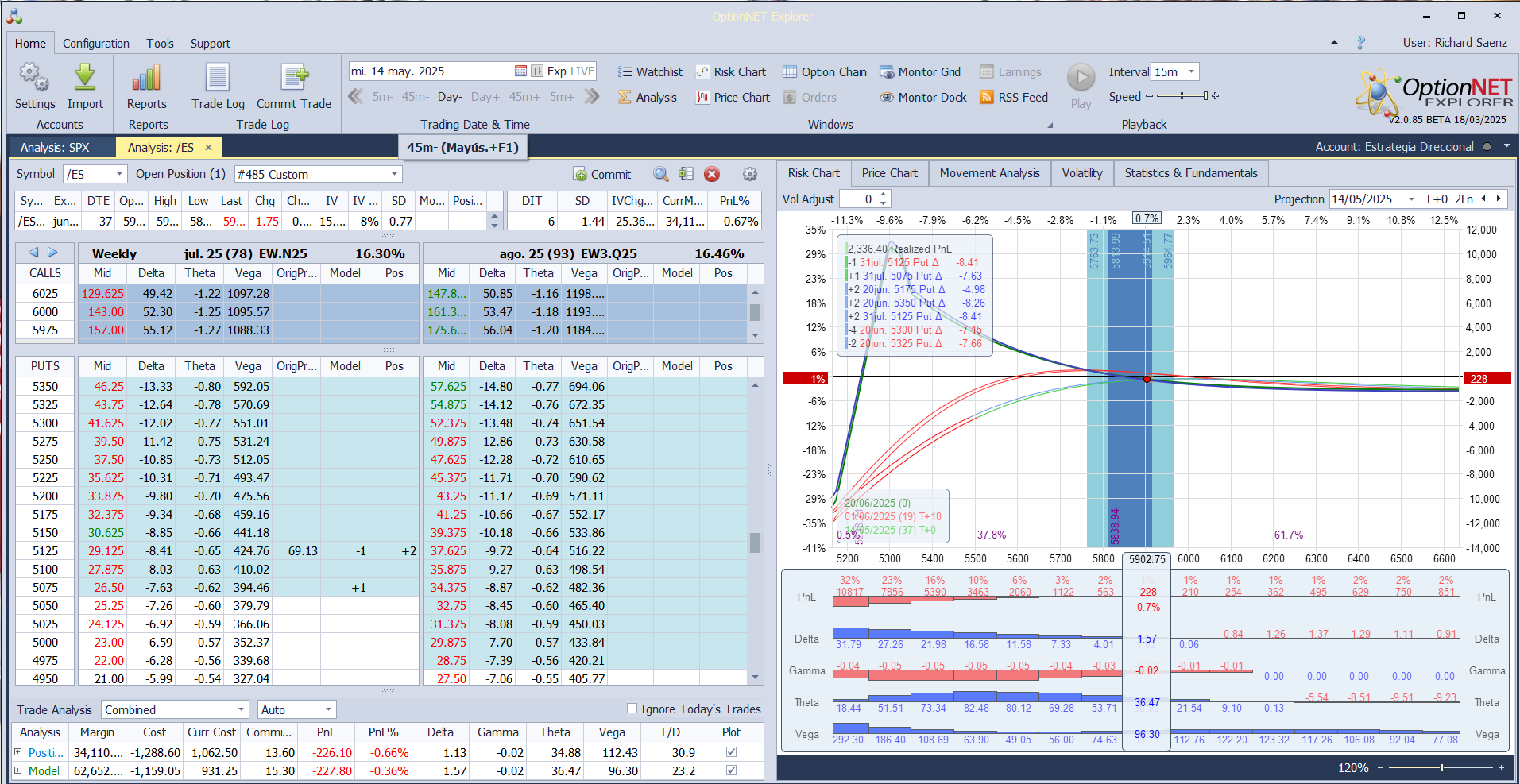Open the account options dropdown arrow
1520x784 pixels.
(1506, 146)
